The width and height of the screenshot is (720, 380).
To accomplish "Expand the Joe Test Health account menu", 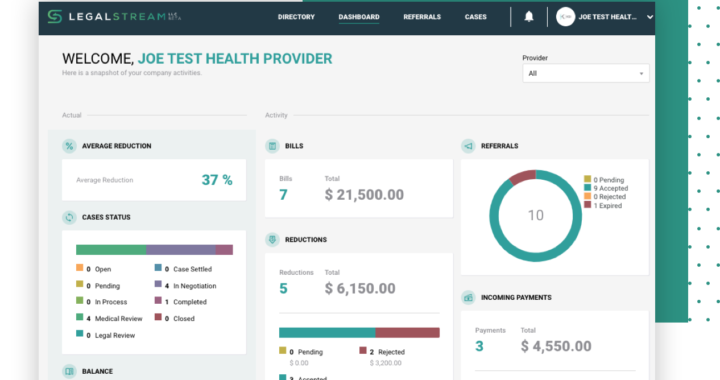I will click(x=650, y=17).
